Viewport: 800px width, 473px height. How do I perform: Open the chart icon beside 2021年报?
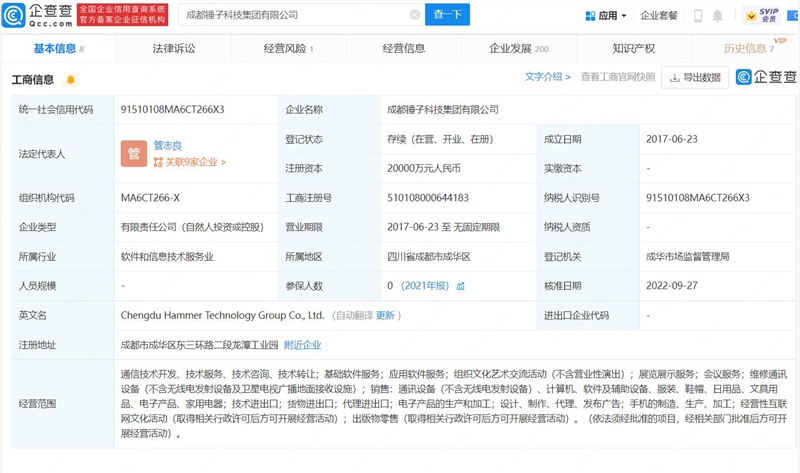click(460, 286)
